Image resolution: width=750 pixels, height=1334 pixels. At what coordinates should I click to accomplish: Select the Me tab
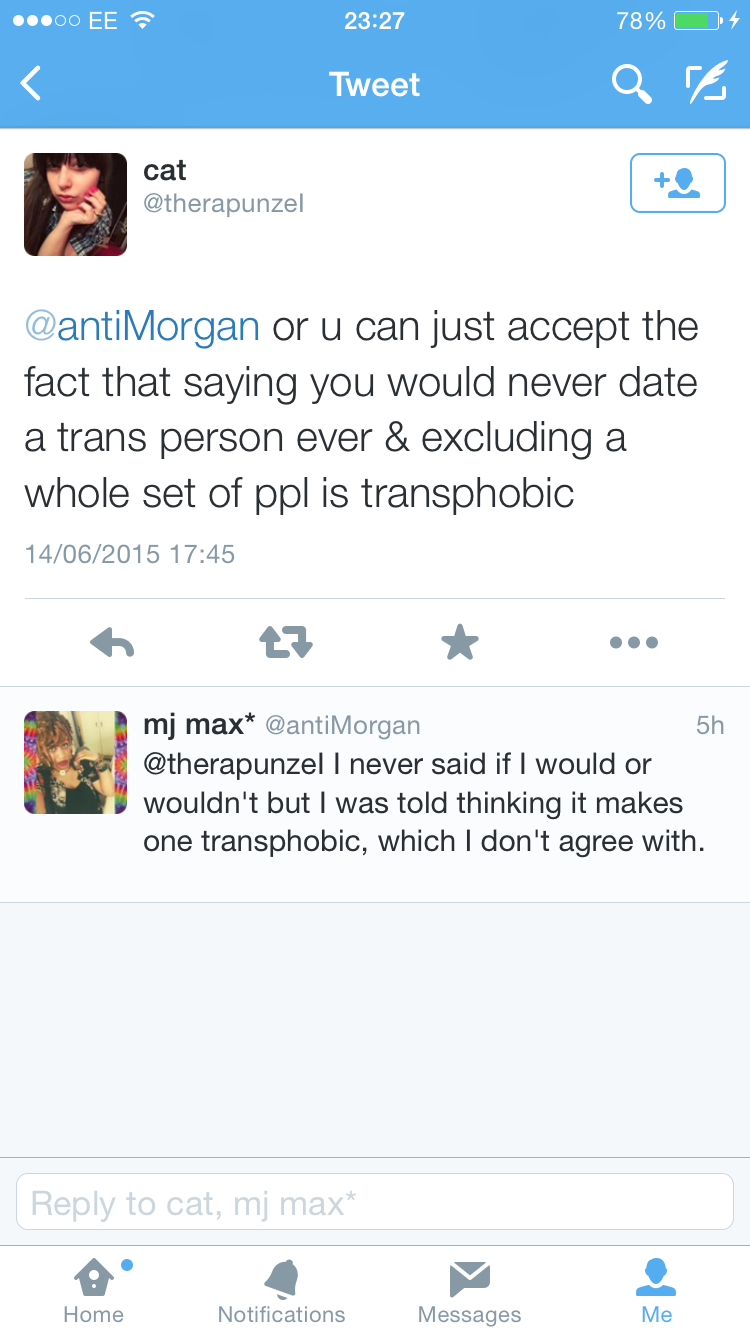(657, 1290)
